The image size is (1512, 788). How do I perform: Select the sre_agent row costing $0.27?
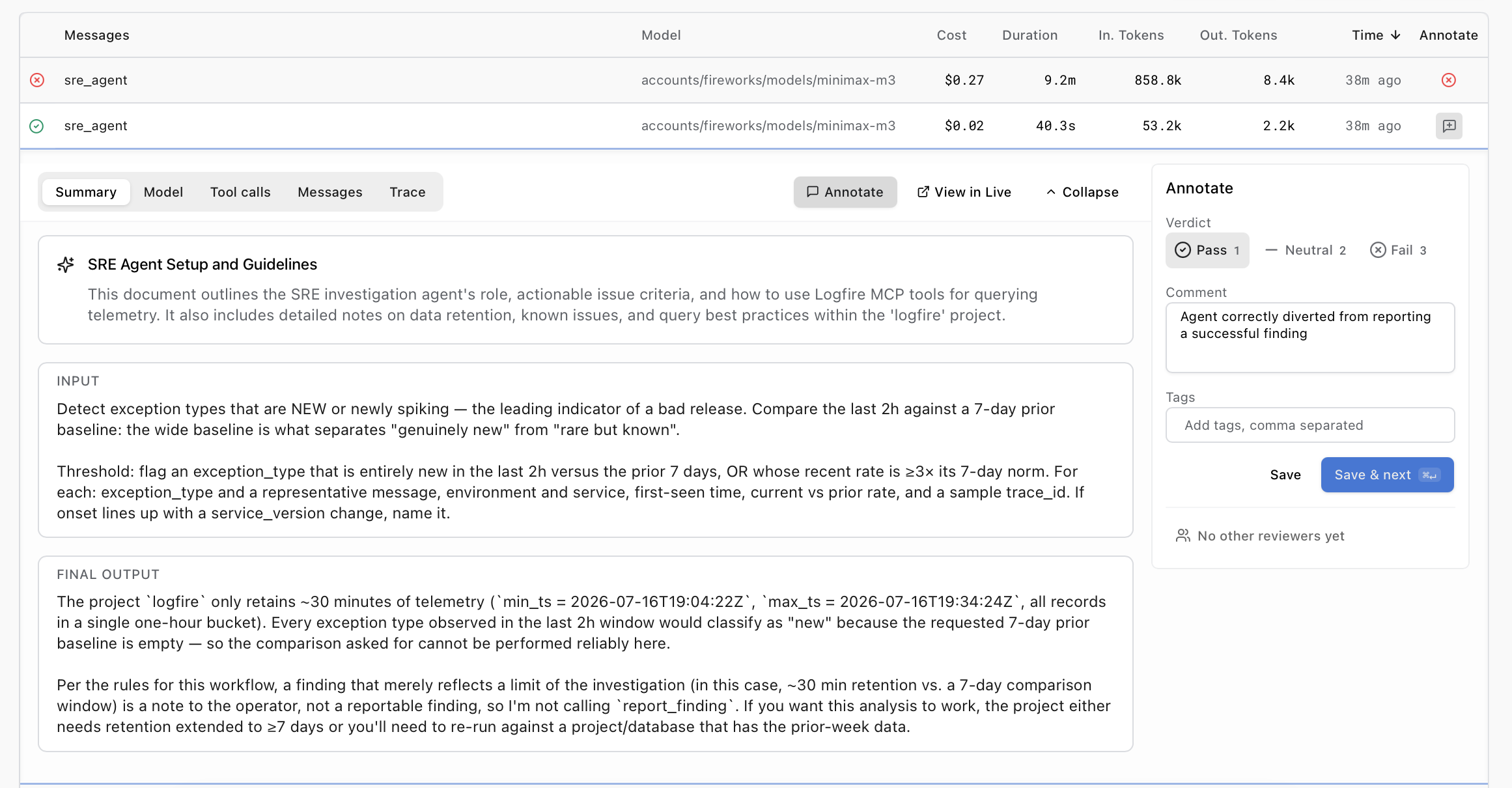pos(754,80)
